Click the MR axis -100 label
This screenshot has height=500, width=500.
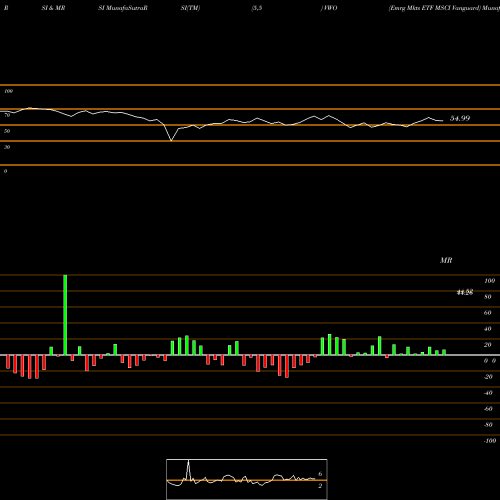(x=490, y=441)
